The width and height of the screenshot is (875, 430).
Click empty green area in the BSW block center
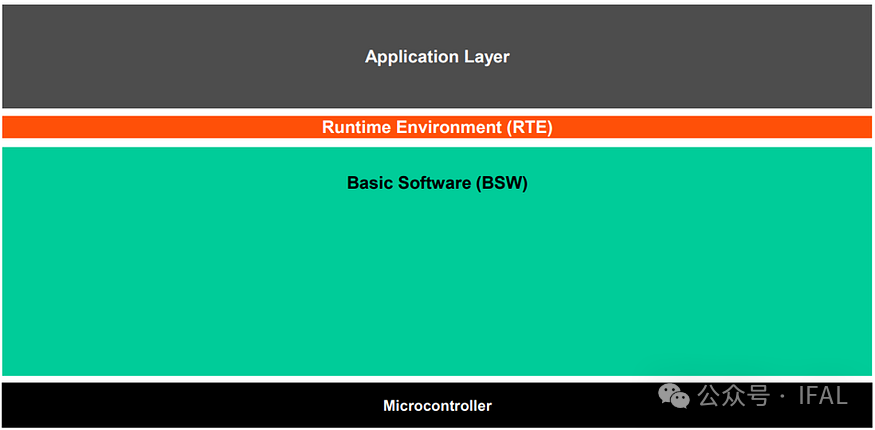(437, 280)
